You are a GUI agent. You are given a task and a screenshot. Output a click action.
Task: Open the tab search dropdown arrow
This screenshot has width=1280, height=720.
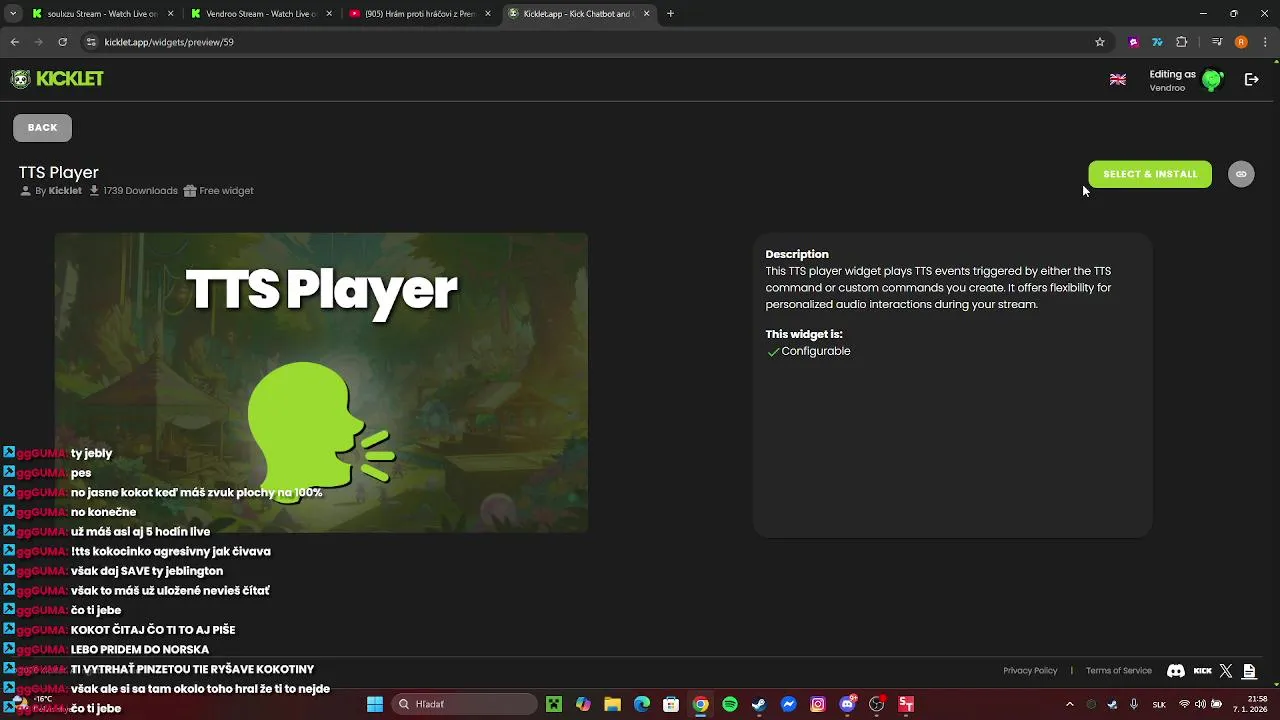tap(13, 14)
